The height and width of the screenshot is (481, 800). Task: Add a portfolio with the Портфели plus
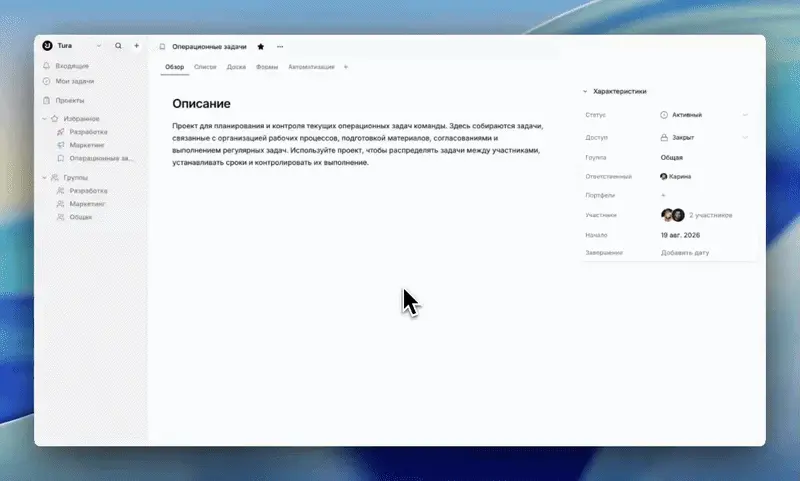pyautogui.click(x=663, y=195)
